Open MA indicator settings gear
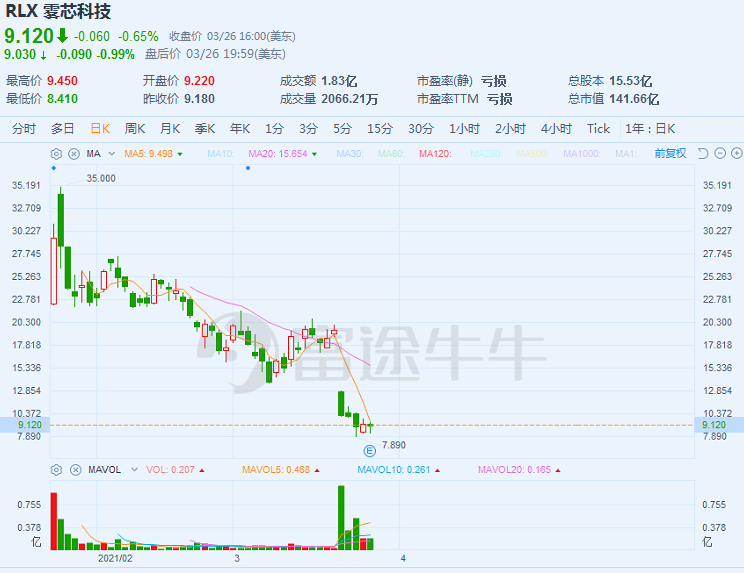 point(56,154)
